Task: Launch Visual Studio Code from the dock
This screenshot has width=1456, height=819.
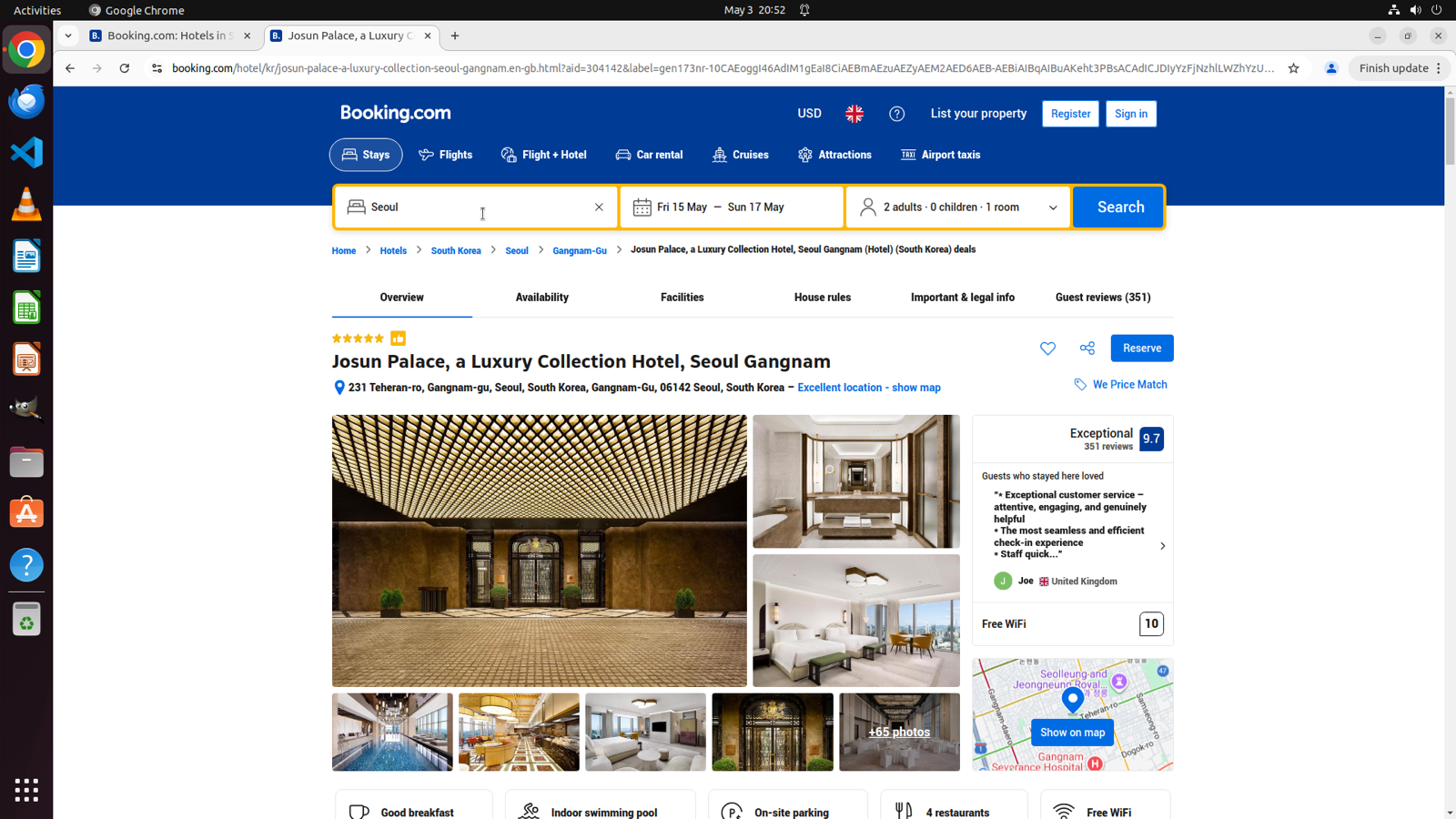Action: click(x=26, y=152)
